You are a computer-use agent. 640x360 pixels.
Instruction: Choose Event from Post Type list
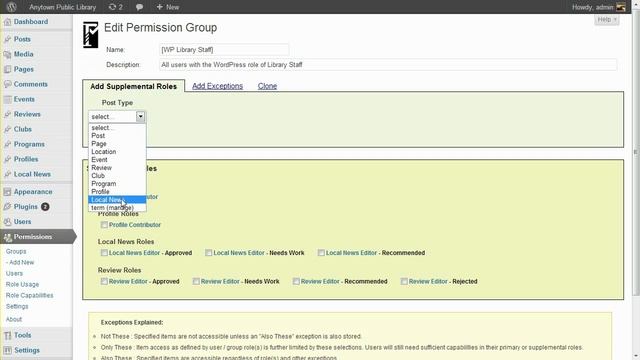click(117, 160)
